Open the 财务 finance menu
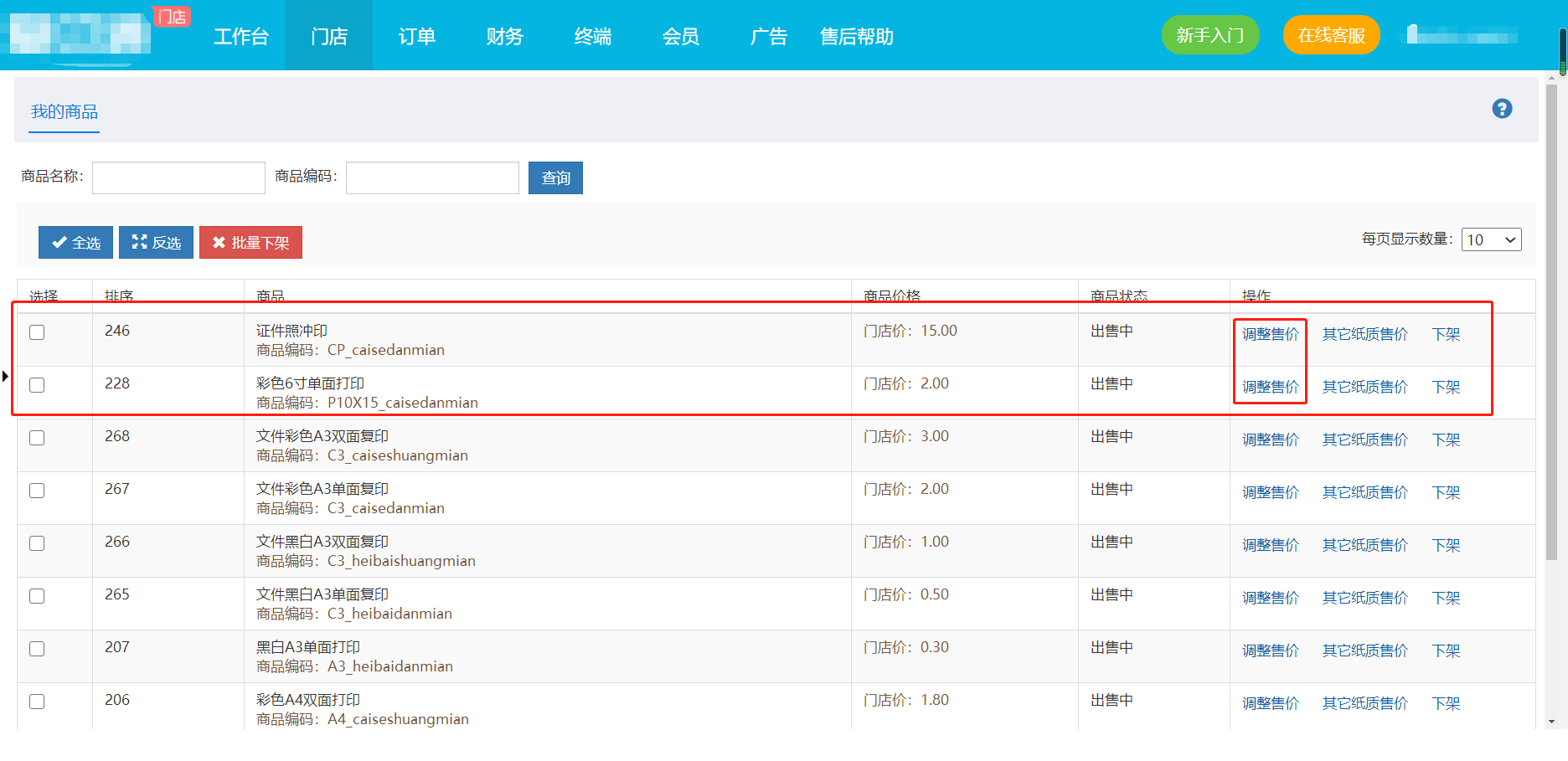1568x761 pixels. (504, 37)
